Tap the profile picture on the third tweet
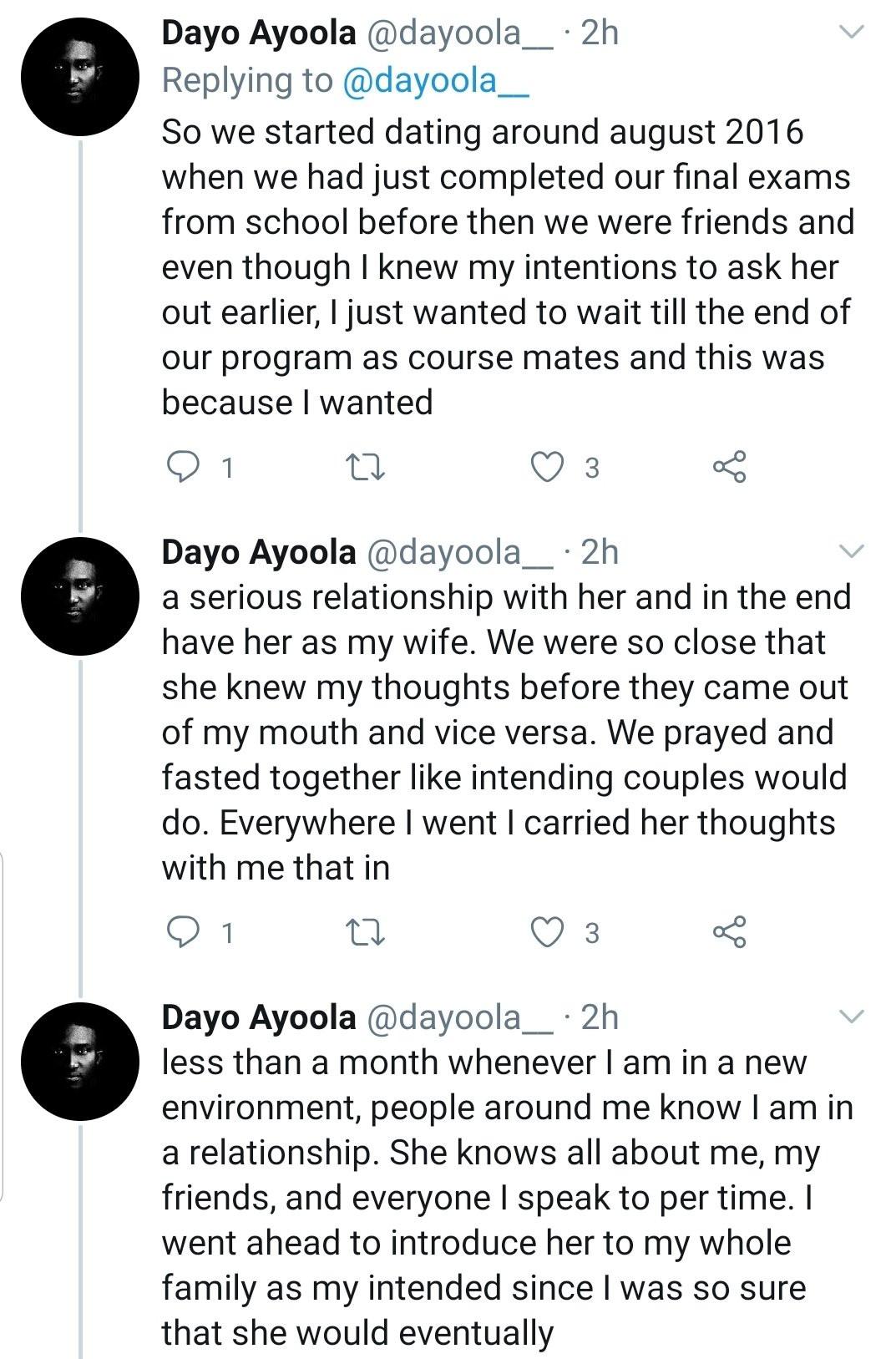 [x=80, y=1062]
